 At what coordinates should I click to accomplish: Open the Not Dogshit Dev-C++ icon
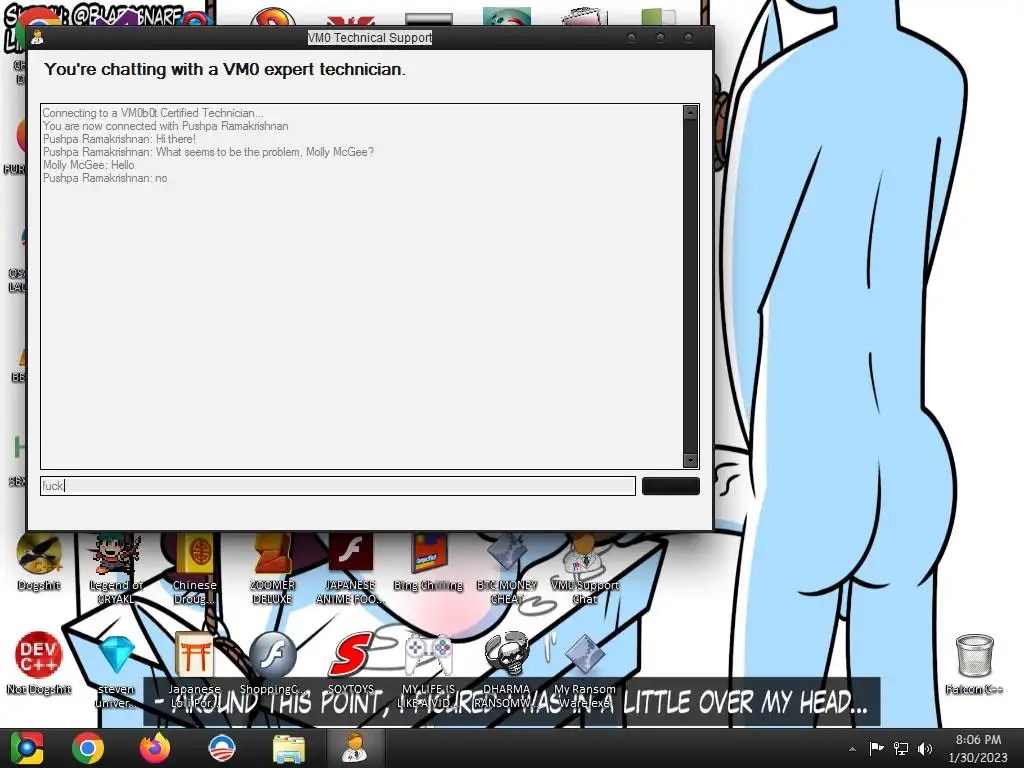[x=39, y=663]
